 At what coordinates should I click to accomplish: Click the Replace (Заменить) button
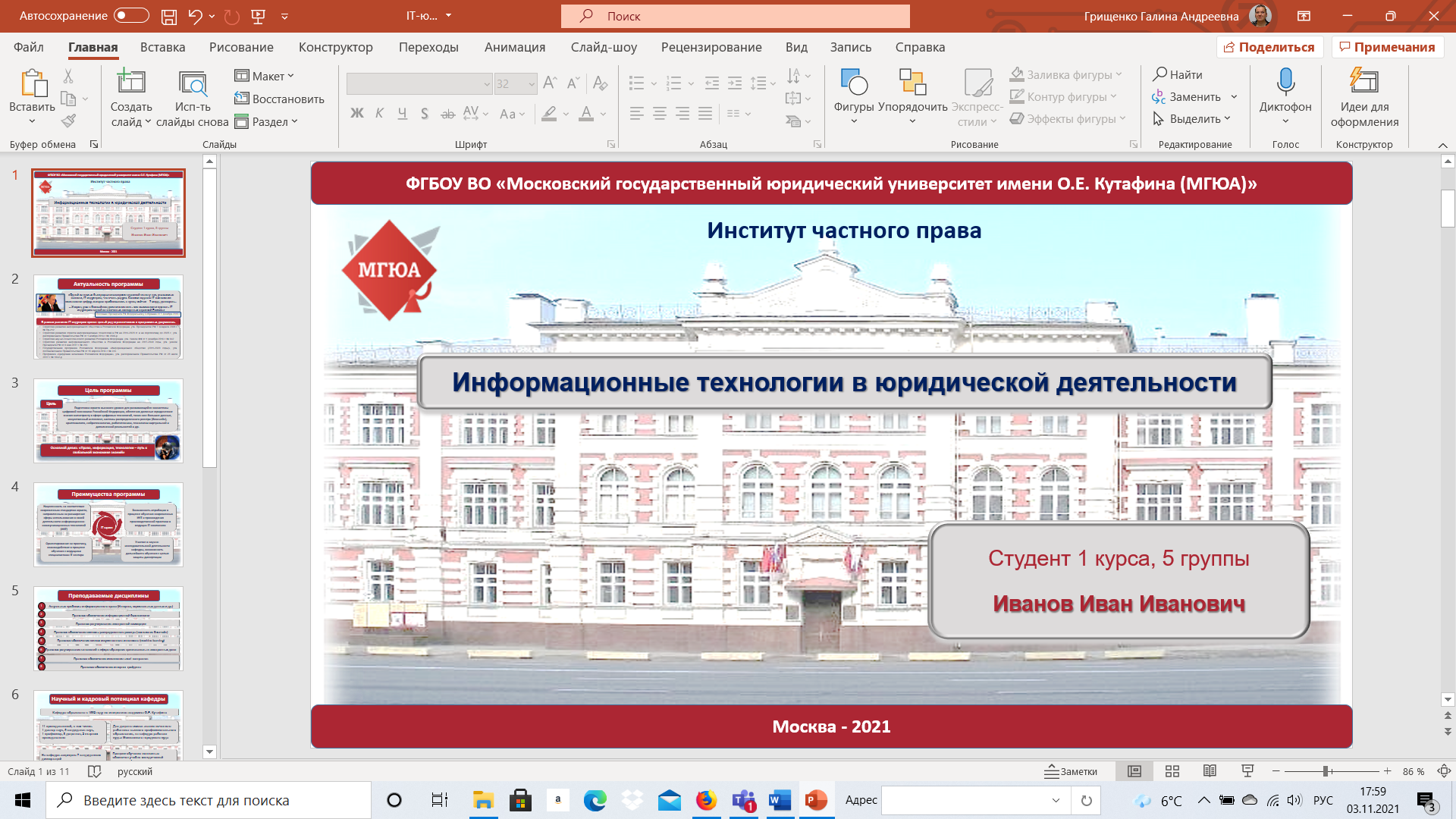[x=1187, y=97]
